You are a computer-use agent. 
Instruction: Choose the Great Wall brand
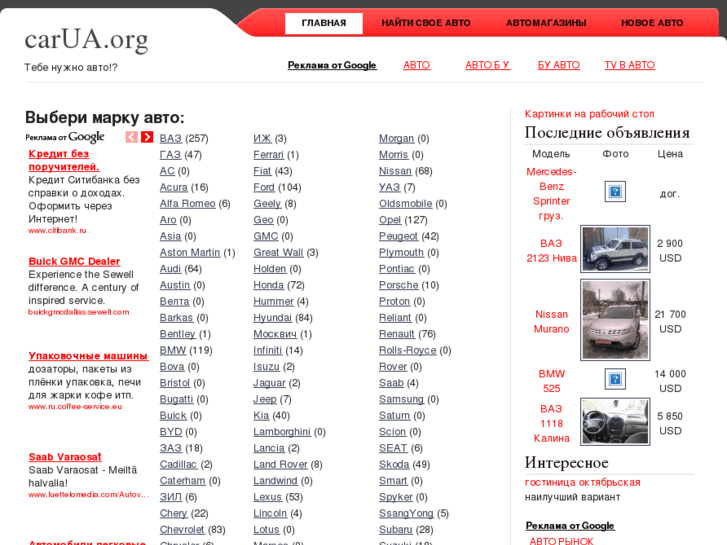[278, 252]
